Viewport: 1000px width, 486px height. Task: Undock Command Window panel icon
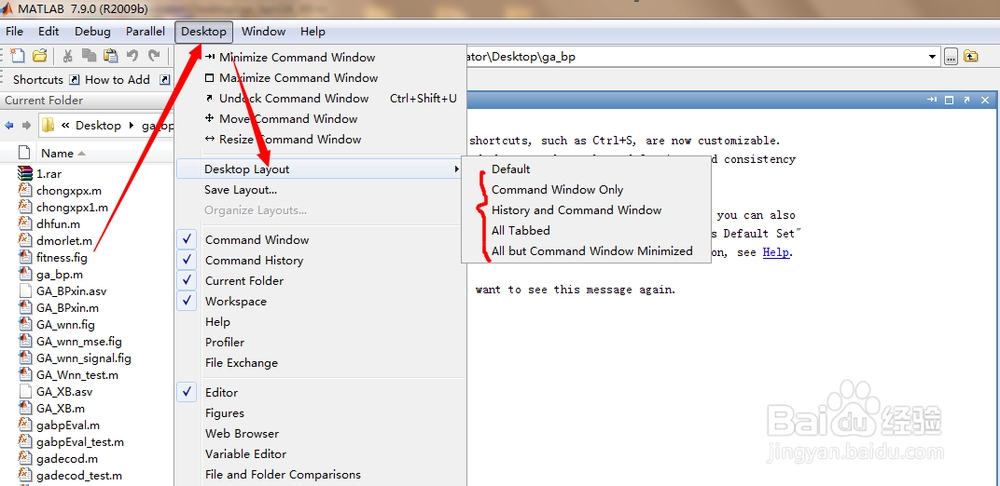click(x=966, y=100)
